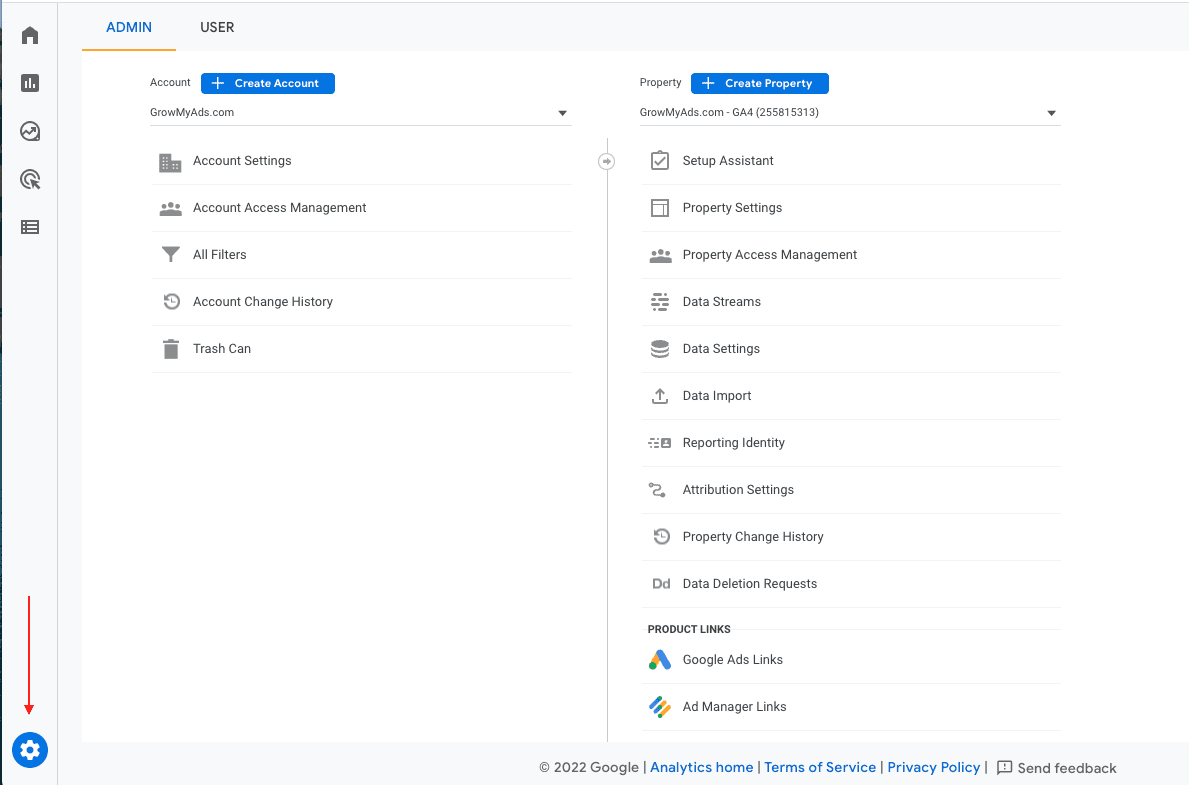Click the Data Import upload icon

click(660, 396)
